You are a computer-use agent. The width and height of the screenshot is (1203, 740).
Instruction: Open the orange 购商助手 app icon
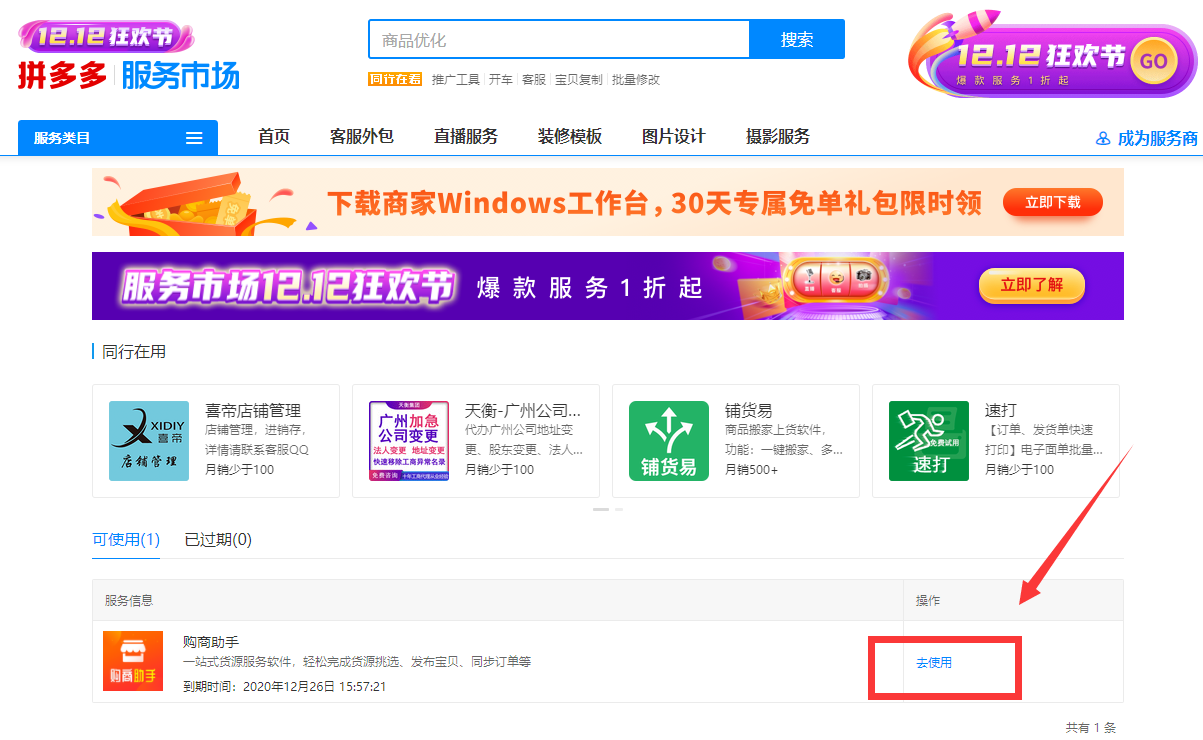[x=133, y=661]
